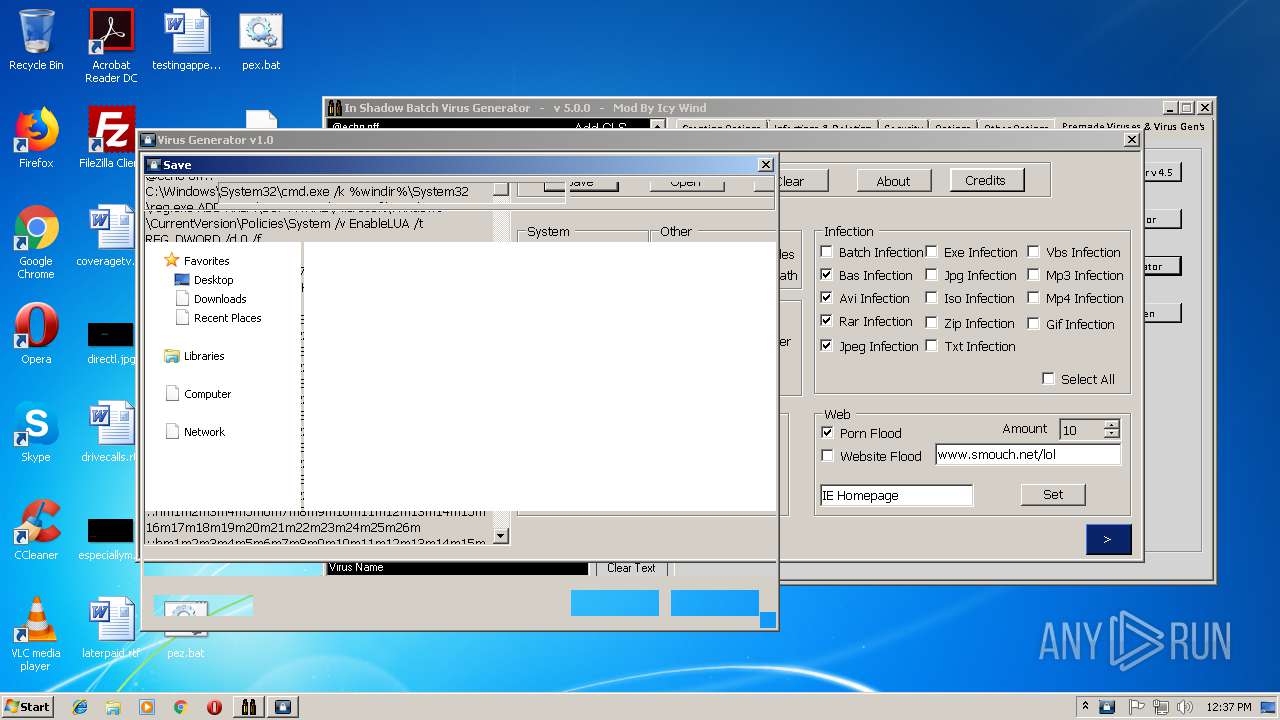This screenshot has height=720, width=1280.
Task: Open Internet Explorer from the taskbar
Action: tap(80, 707)
